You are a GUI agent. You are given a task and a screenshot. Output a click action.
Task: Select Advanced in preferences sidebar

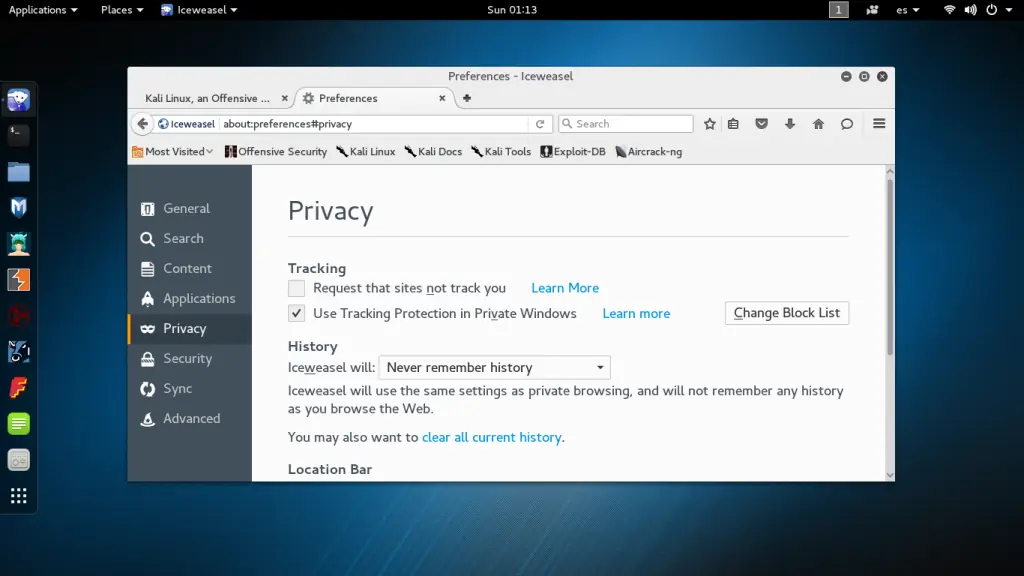pyautogui.click(x=189, y=419)
